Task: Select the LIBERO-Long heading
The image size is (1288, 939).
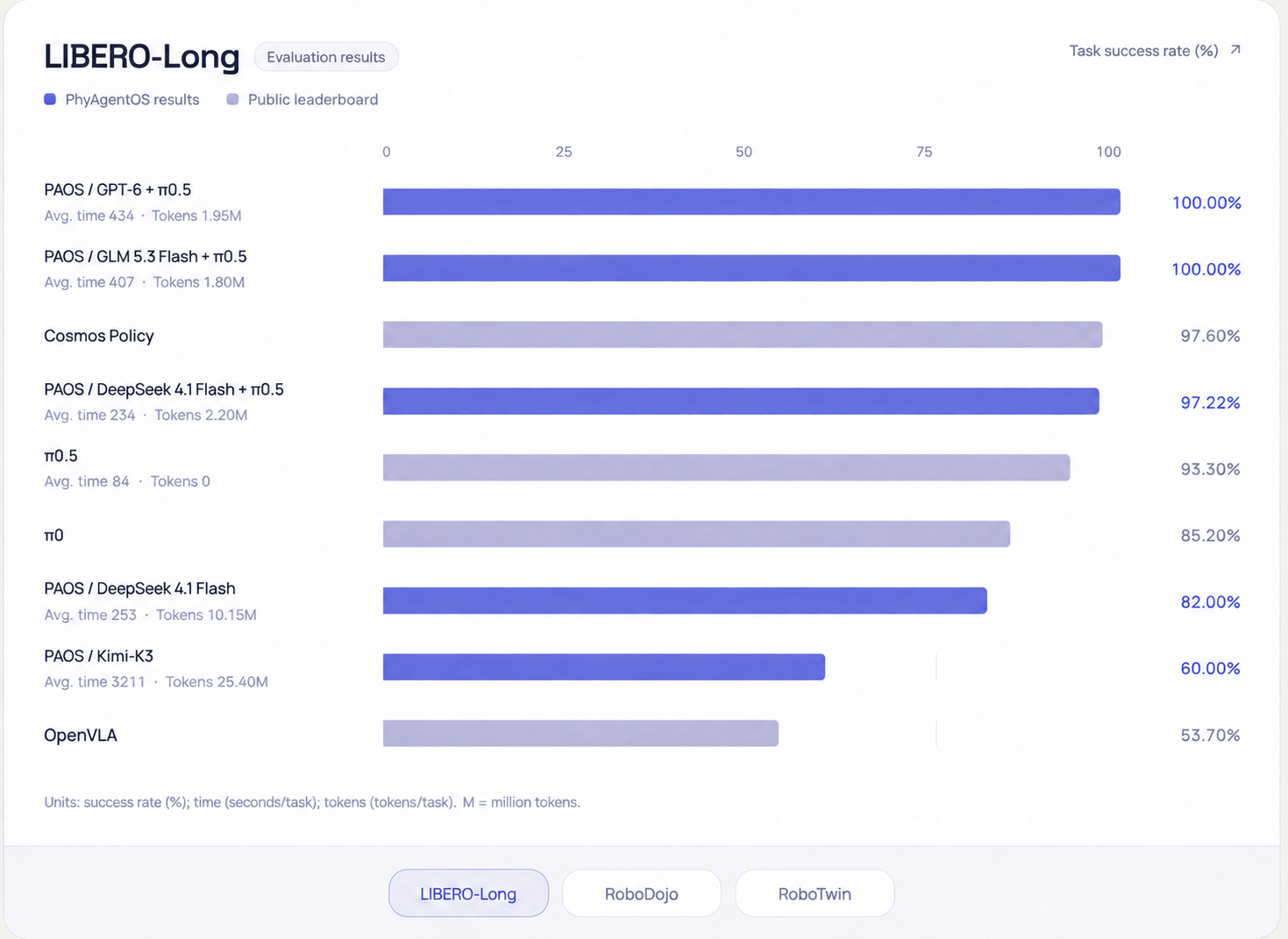Action: point(142,57)
